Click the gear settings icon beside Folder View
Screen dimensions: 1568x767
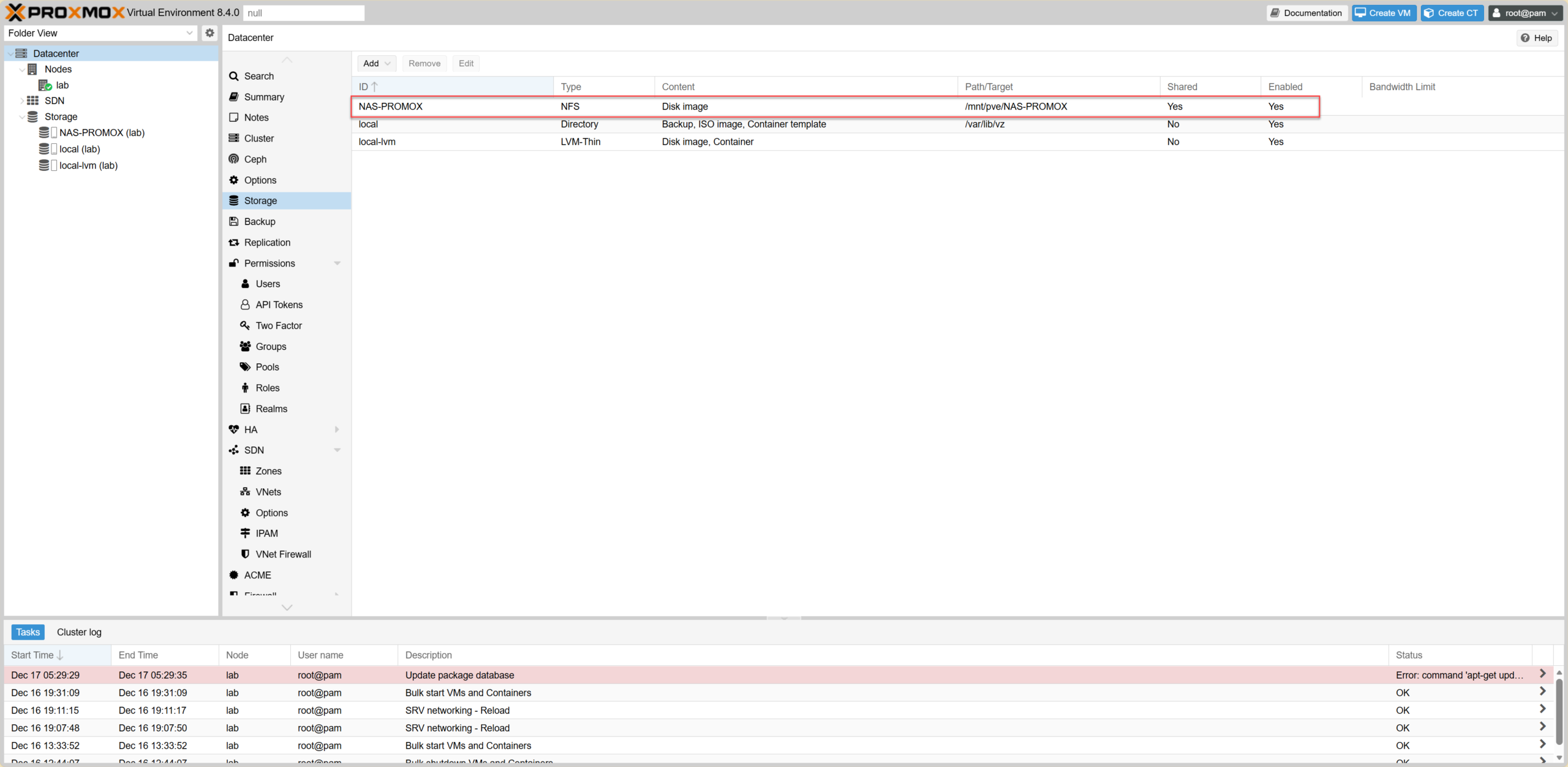[209, 33]
